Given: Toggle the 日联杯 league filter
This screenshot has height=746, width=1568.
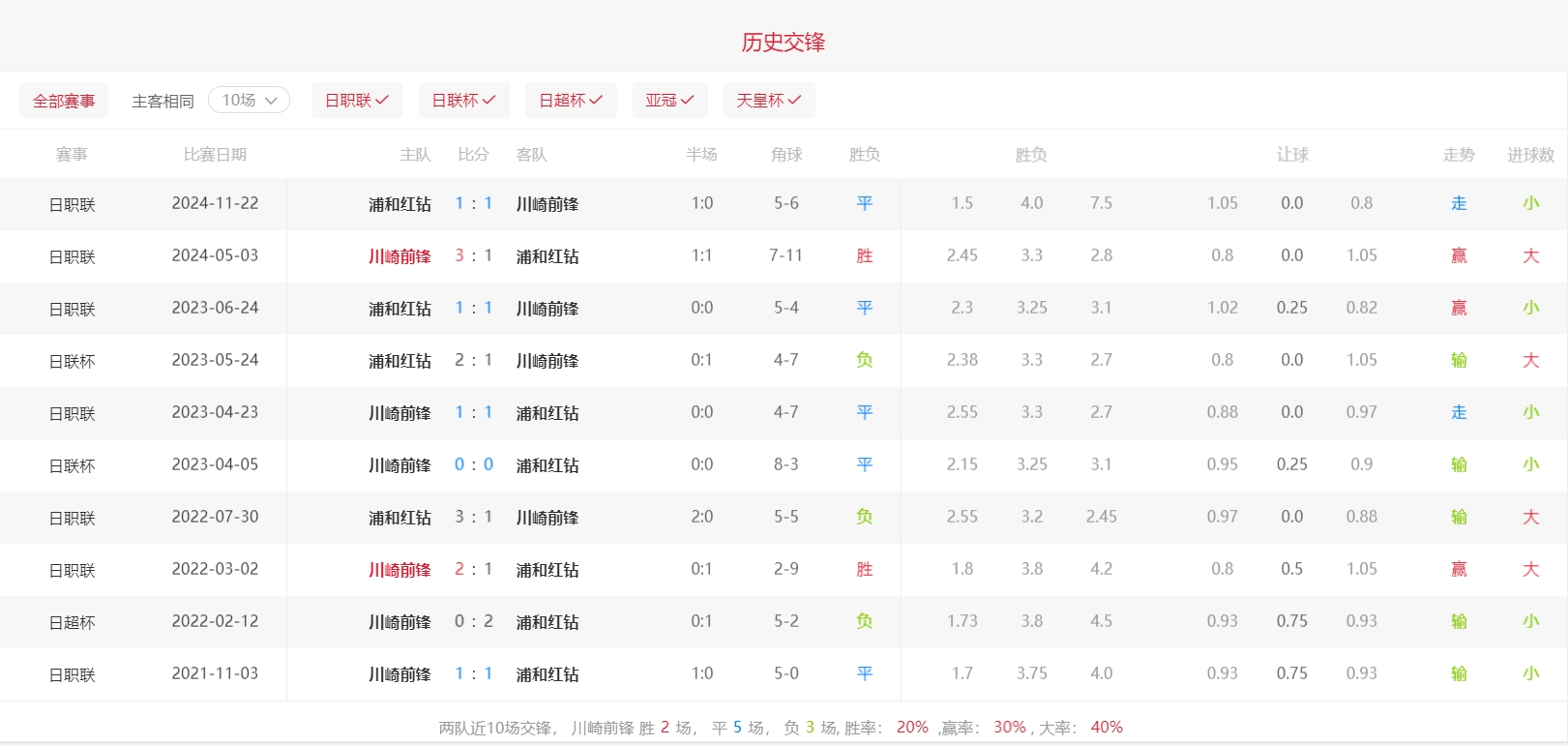Looking at the screenshot, I should 463,101.
